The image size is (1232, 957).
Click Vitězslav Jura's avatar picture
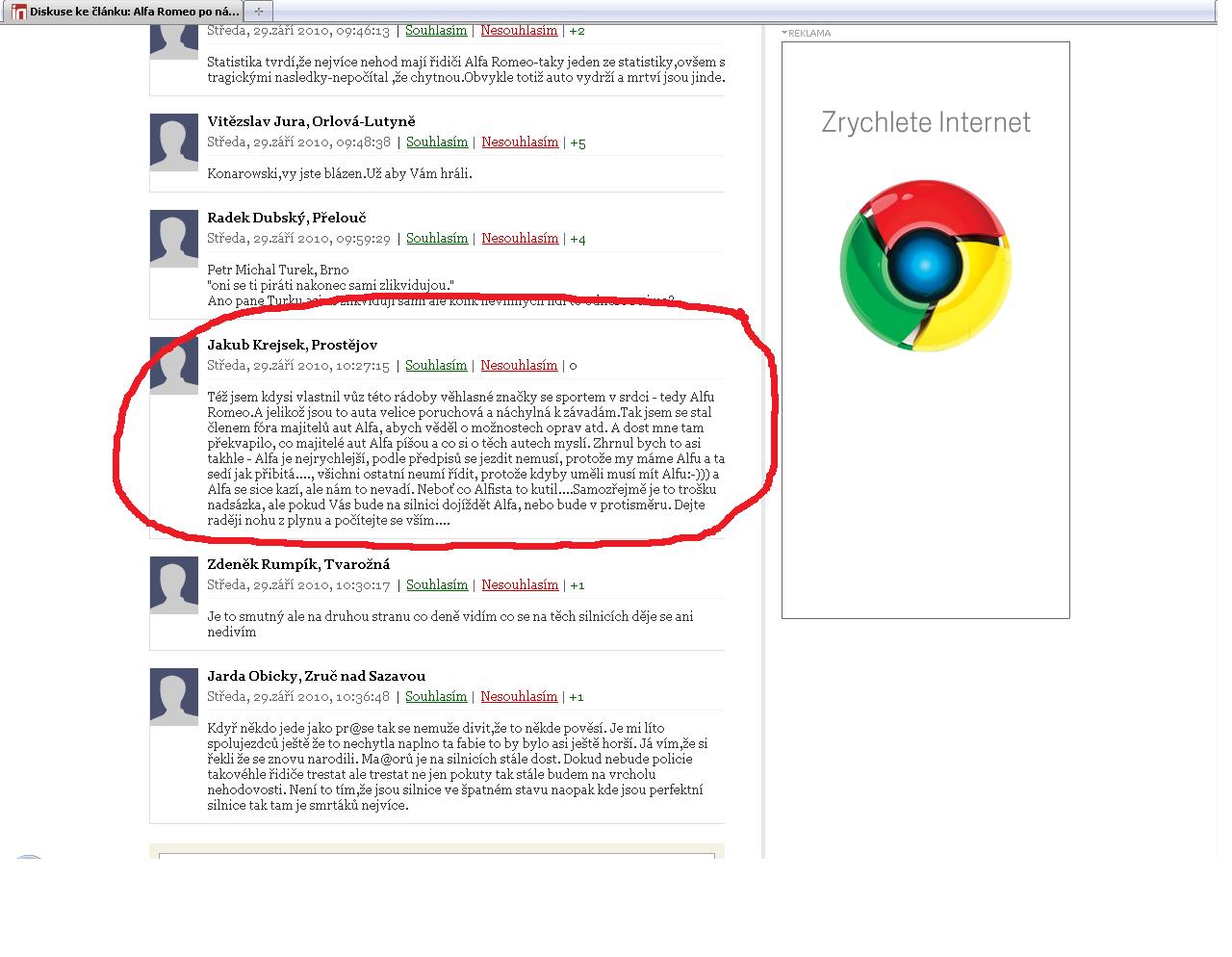click(x=174, y=142)
